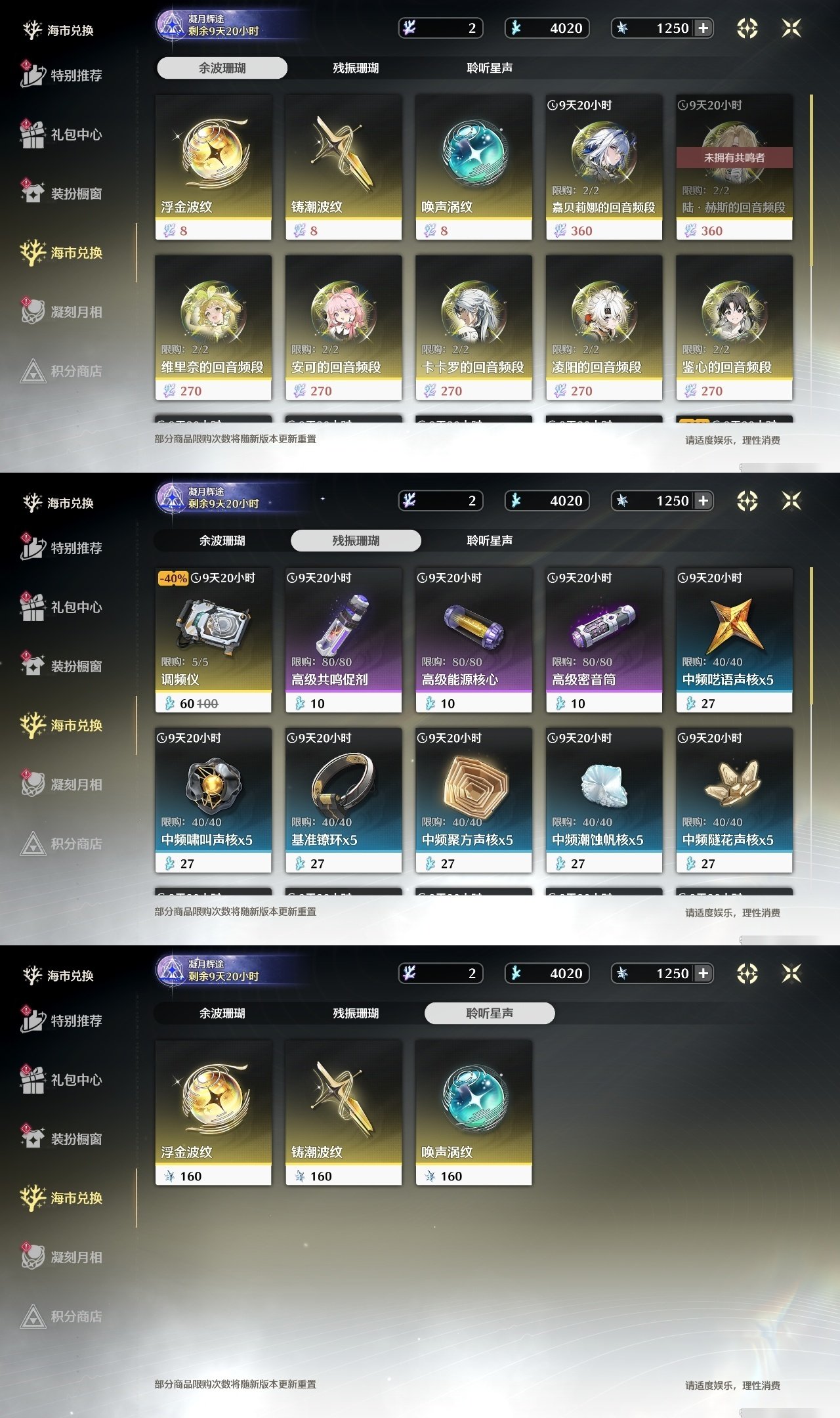Select the 高级共鸣促剂 vial item
The width and height of the screenshot is (840, 1418).
pyautogui.click(x=343, y=640)
